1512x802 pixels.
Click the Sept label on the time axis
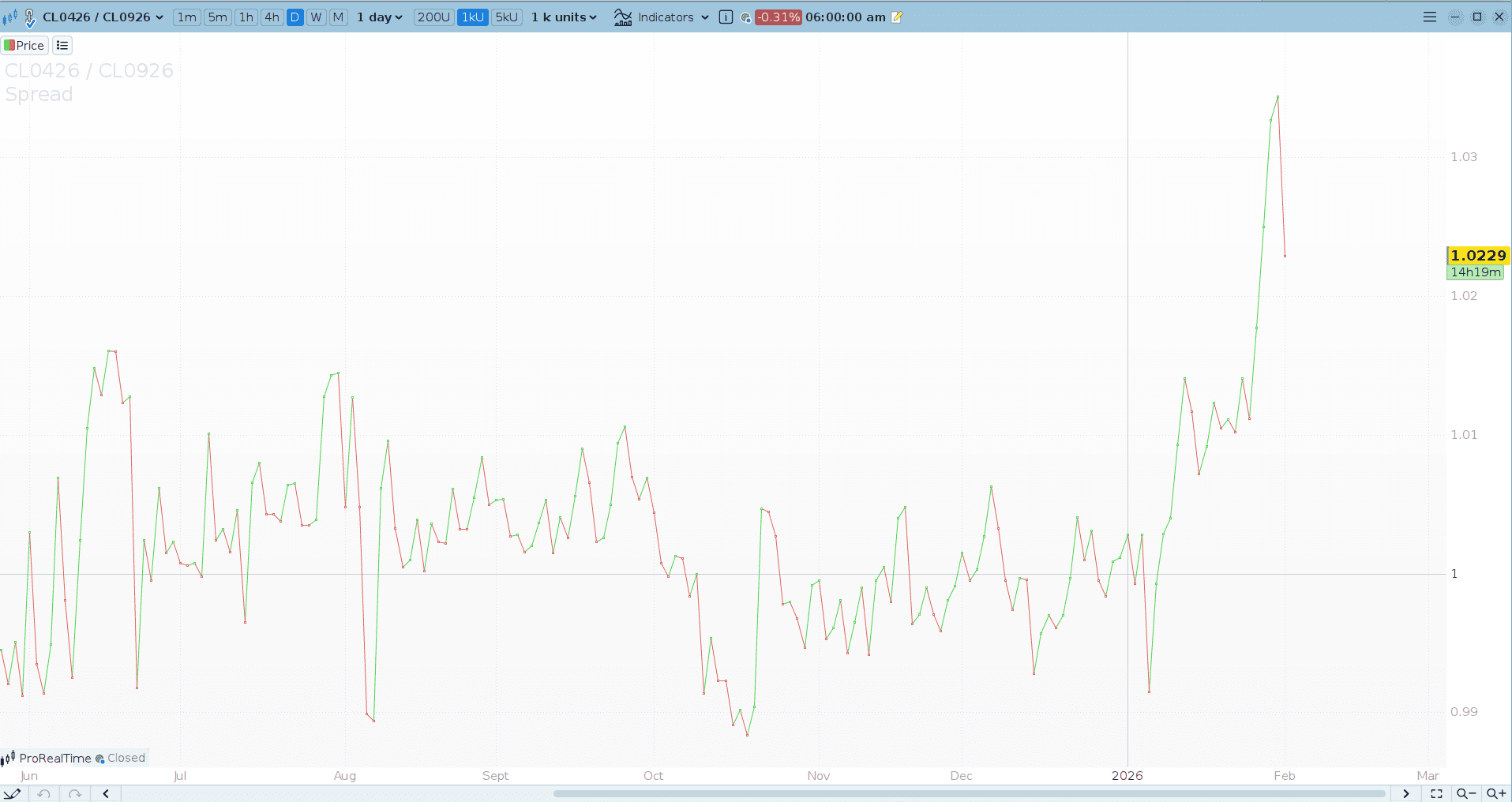[x=496, y=776]
